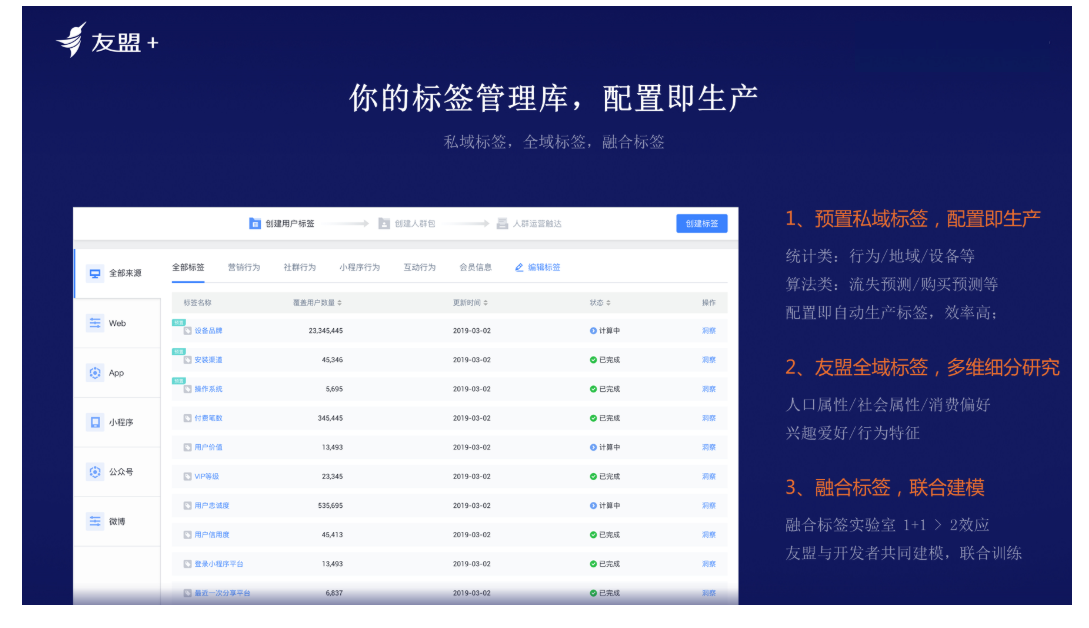The height and width of the screenshot is (628, 1089).
Task: Click the 友盟+ logo icon
Action: [72, 40]
